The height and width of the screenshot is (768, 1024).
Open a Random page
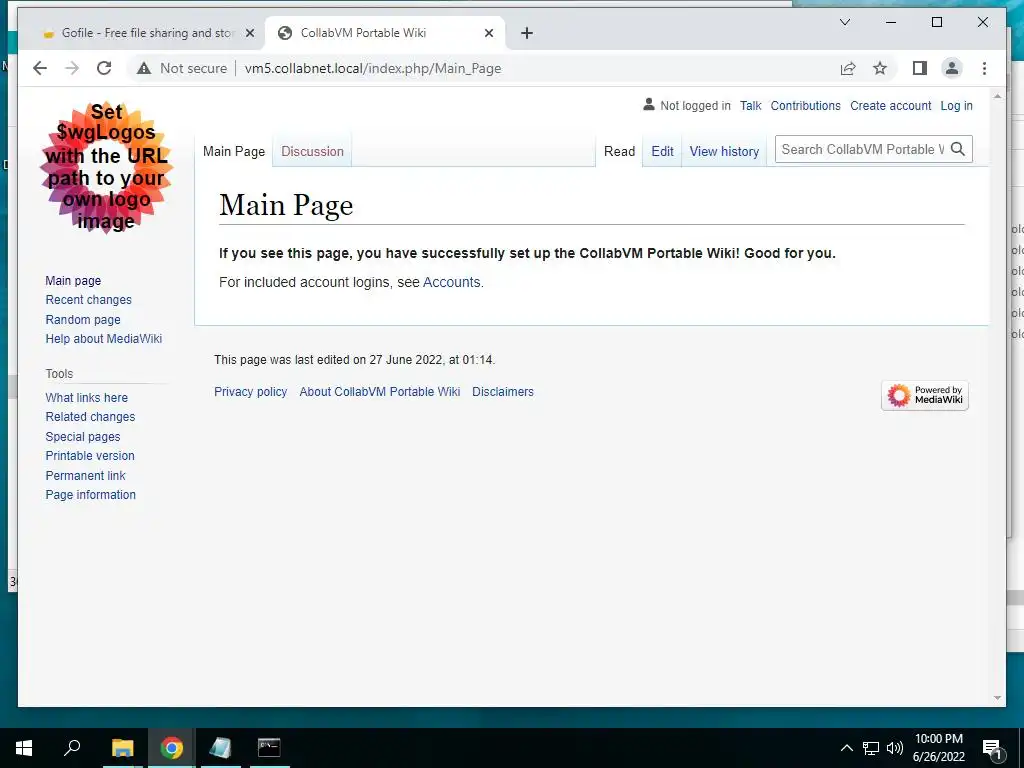83,319
